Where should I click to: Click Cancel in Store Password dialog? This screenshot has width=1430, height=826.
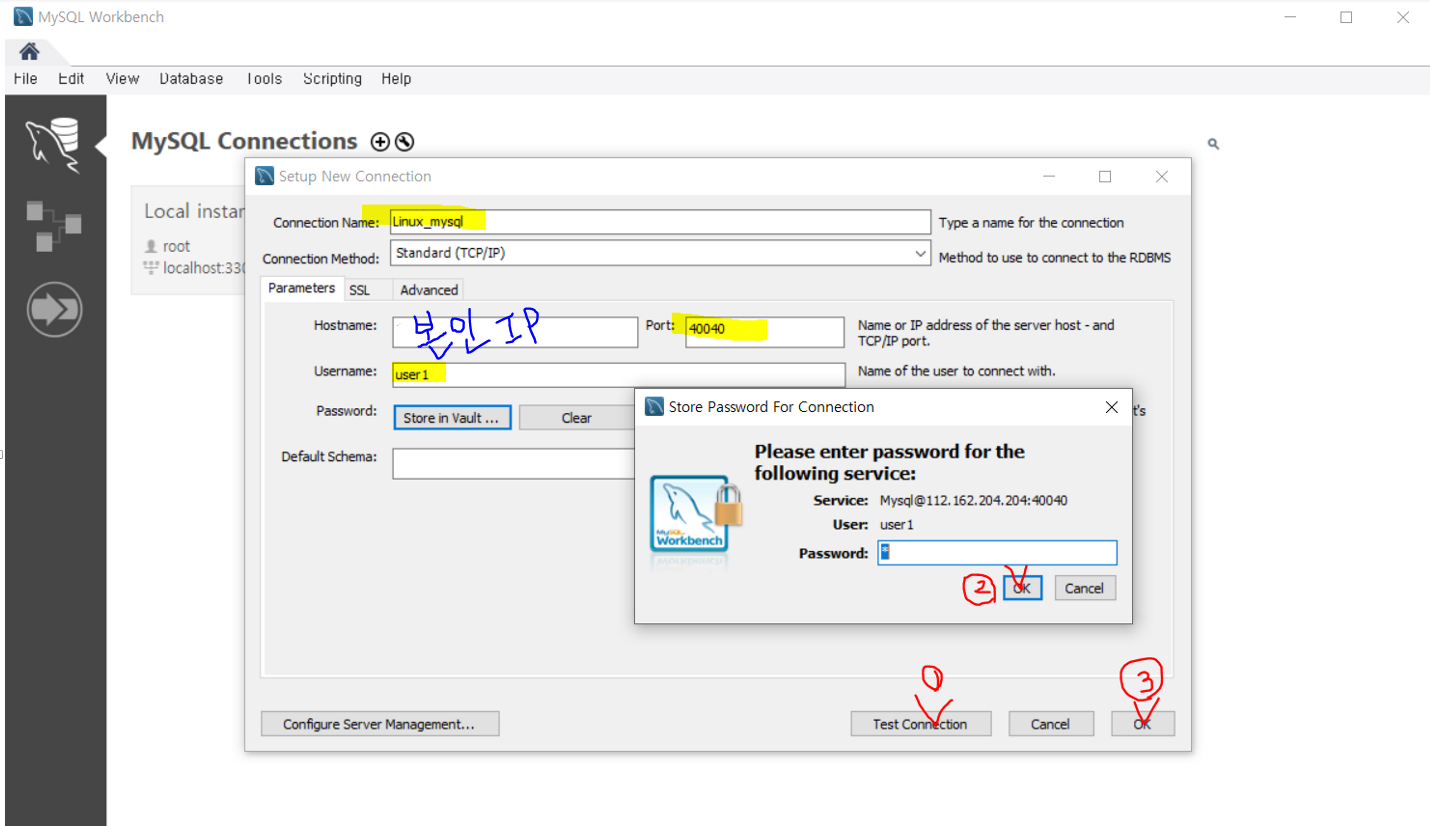click(1084, 588)
